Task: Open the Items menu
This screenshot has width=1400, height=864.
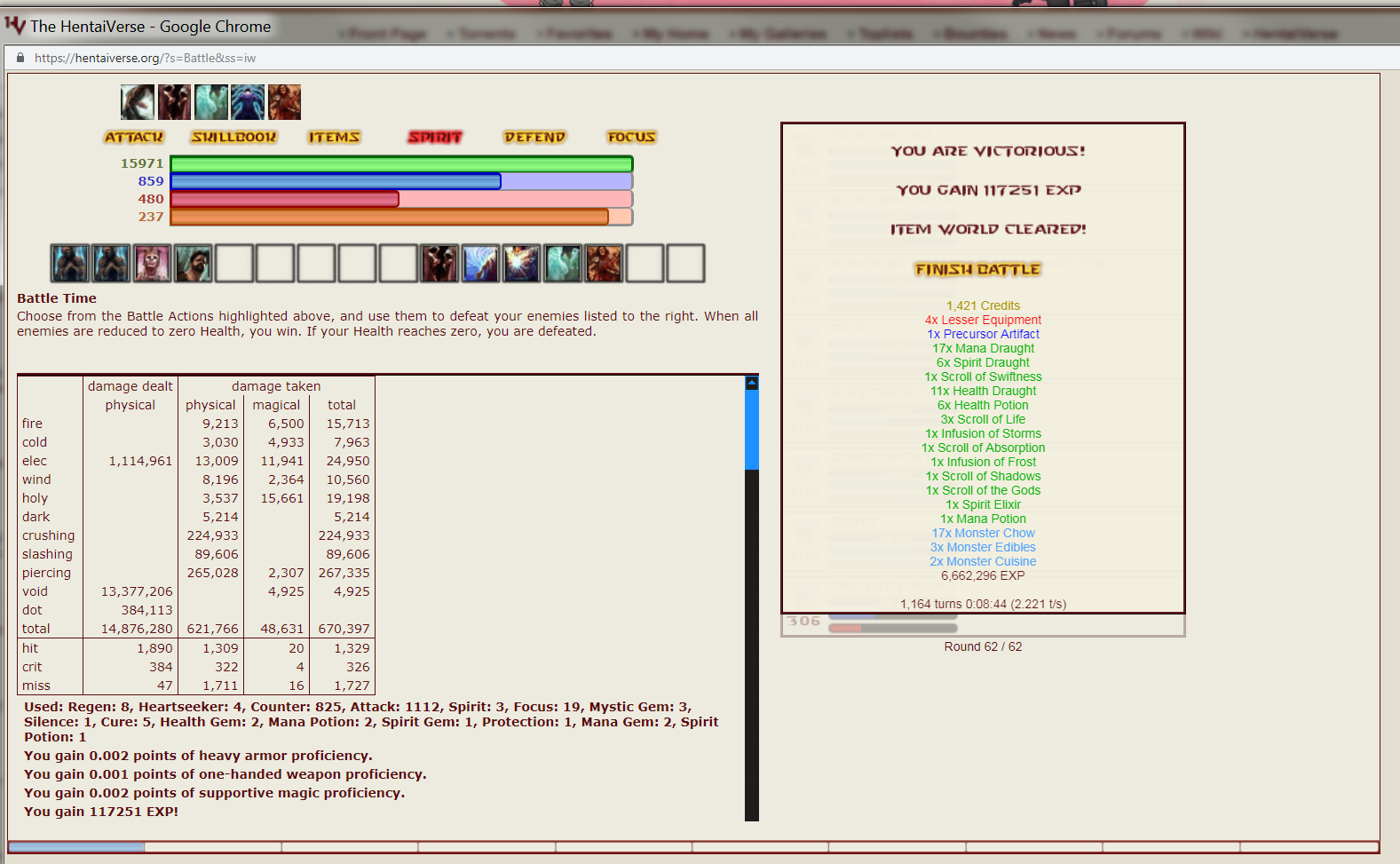Action: pyautogui.click(x=334, y=137)
